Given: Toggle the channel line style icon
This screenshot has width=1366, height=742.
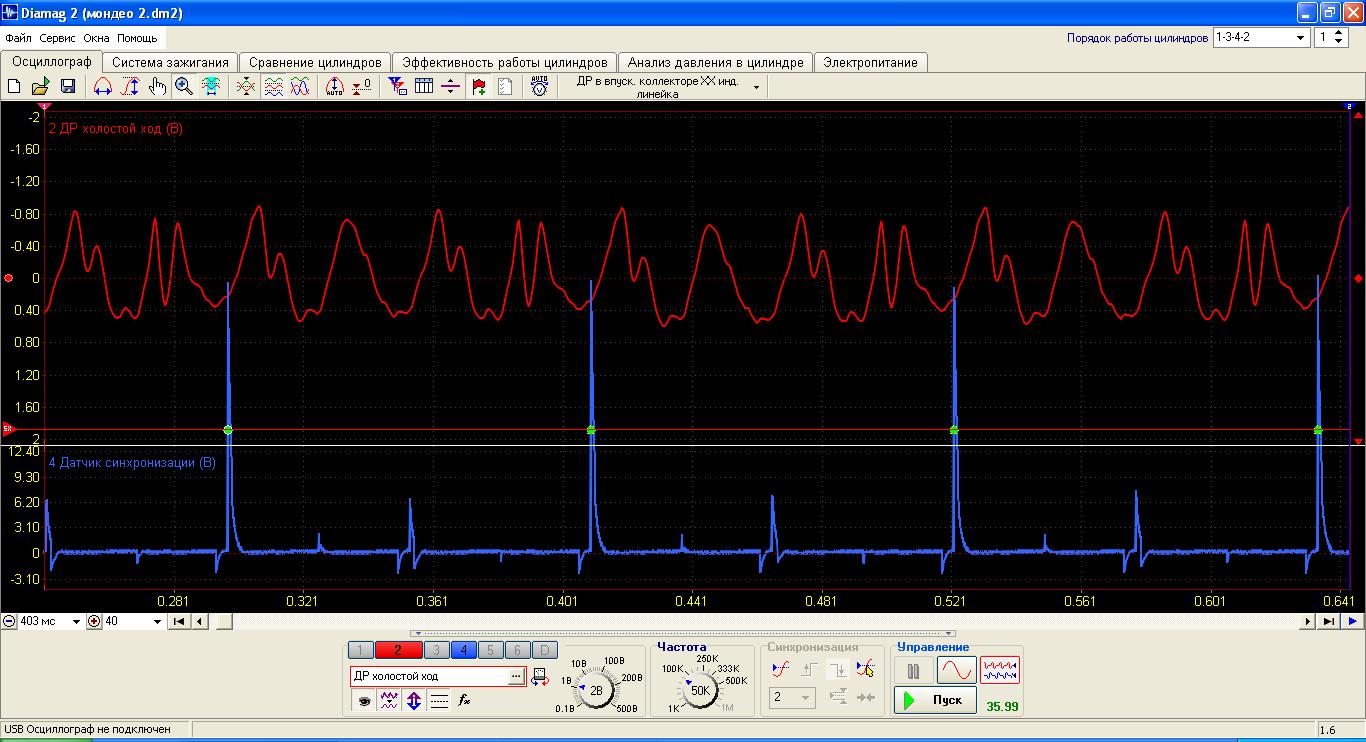Looking at the screenshot, I should (x=439, y=701).
